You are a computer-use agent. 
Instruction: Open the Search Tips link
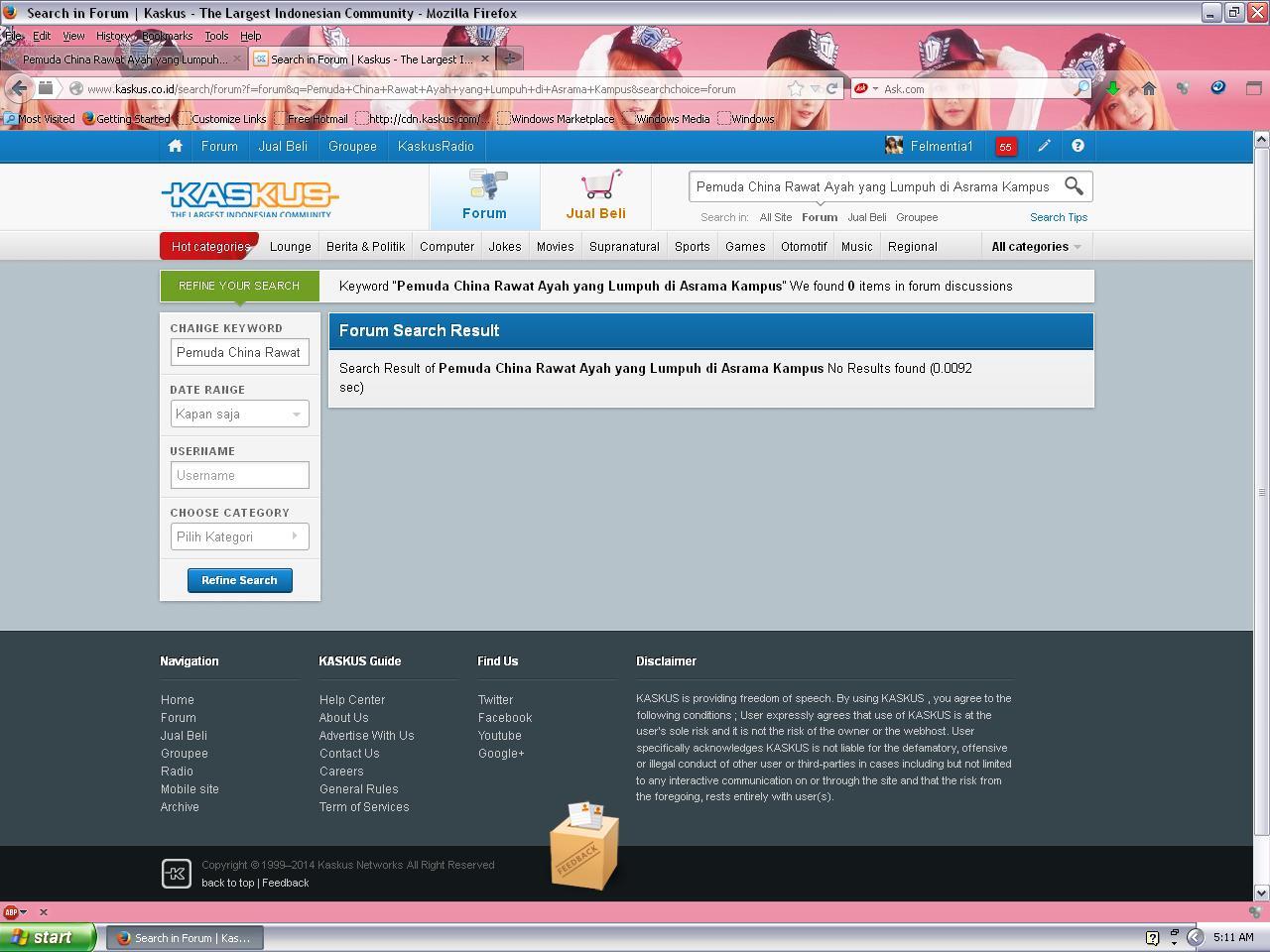tap(1058, 217)
